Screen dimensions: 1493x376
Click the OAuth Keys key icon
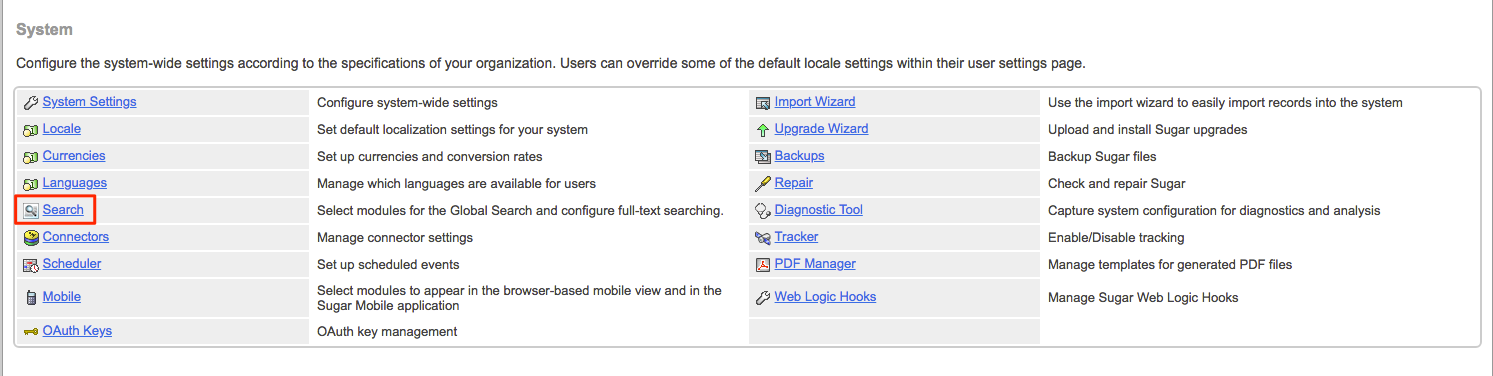pyautogui.click(x=30, y=331)
